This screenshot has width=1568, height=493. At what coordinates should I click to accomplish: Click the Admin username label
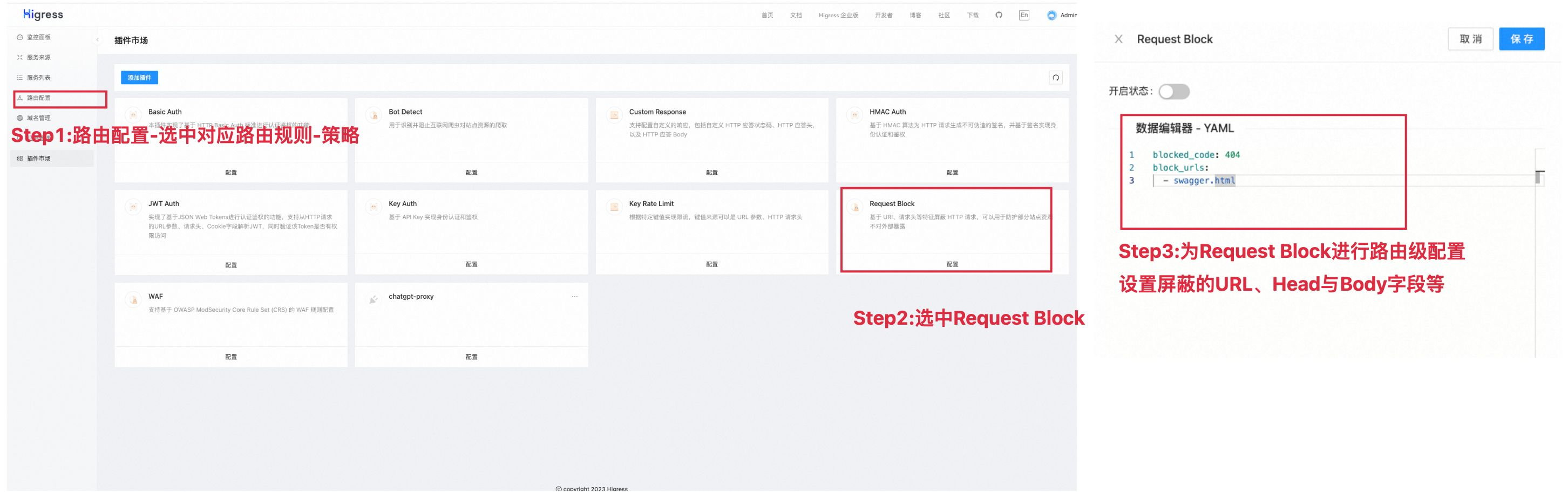(1068, 15)
